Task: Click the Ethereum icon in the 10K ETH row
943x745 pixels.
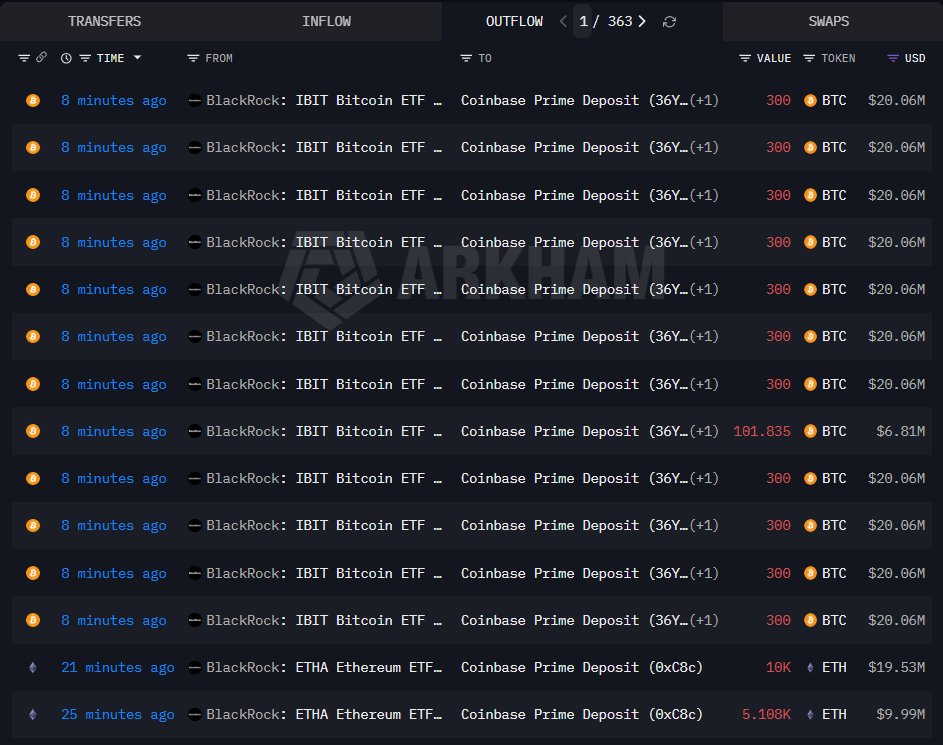Action: (810, 667)
